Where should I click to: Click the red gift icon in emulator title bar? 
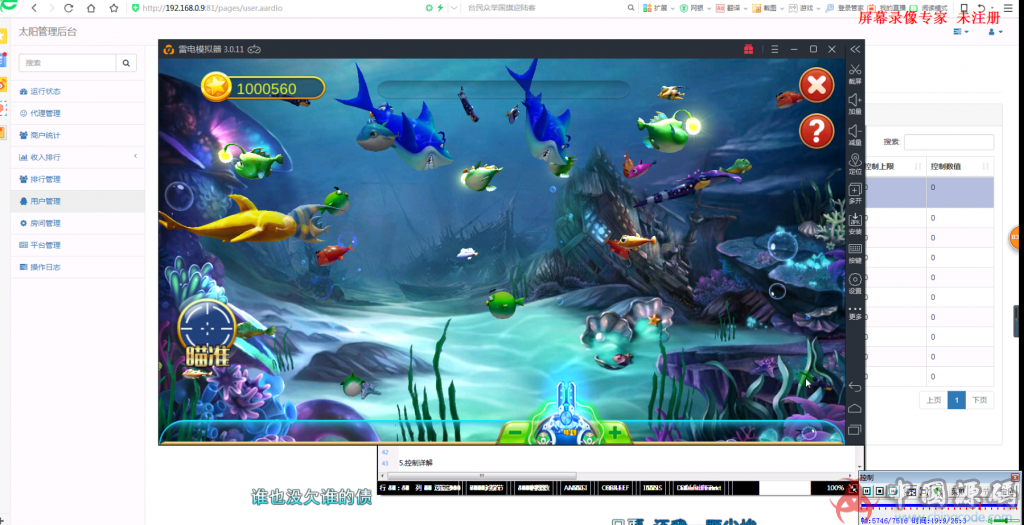point(748,49)
